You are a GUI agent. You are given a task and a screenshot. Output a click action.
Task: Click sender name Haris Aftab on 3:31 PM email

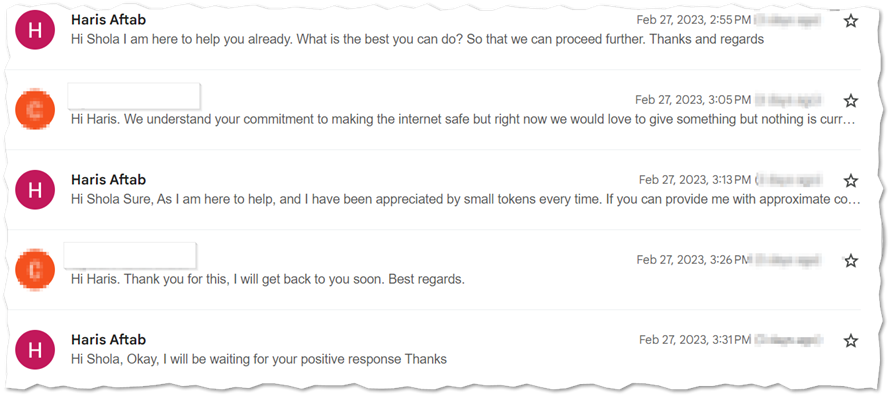pyautogui.click(x=108, y=339)
